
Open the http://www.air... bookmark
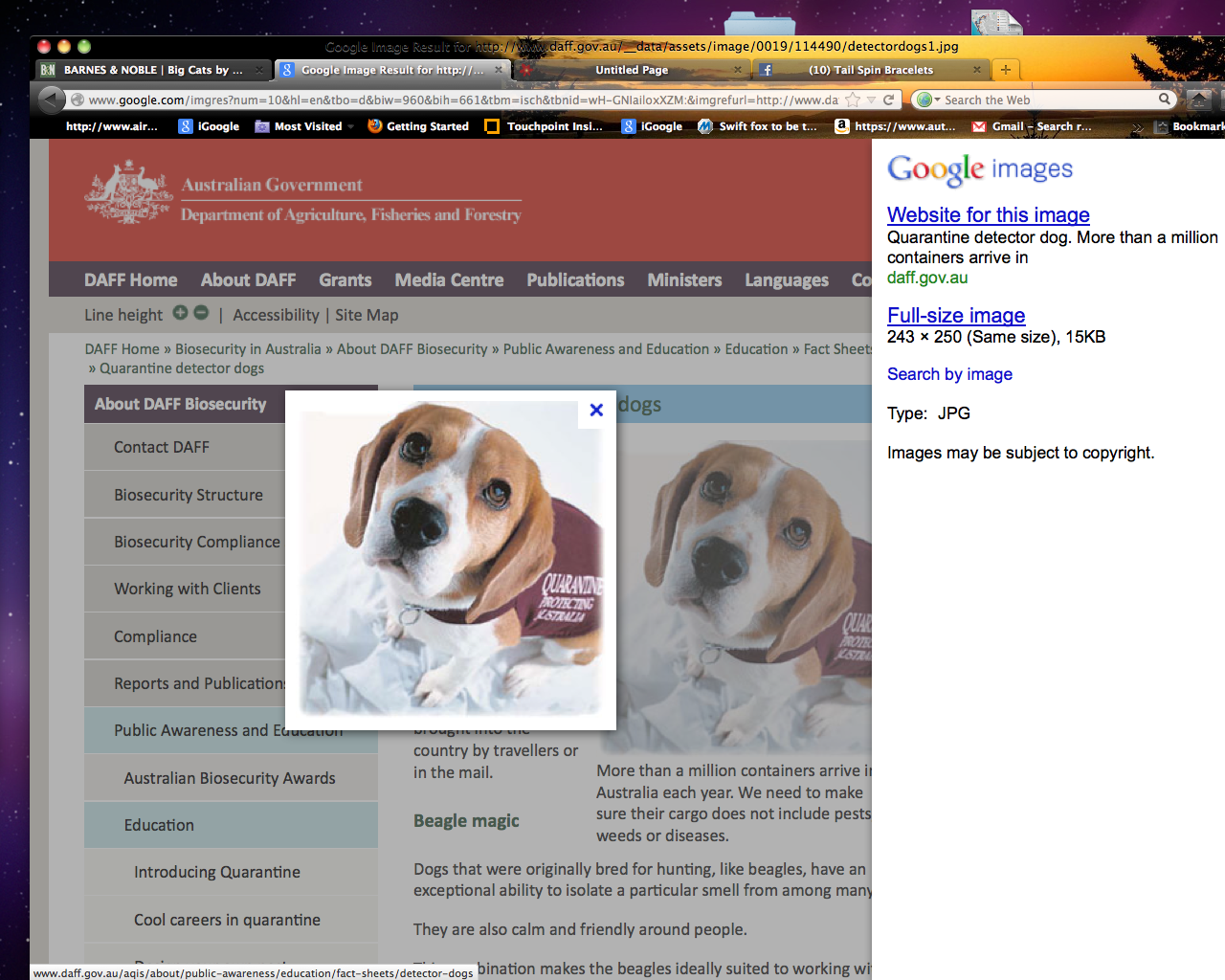[x=111, y=126]
